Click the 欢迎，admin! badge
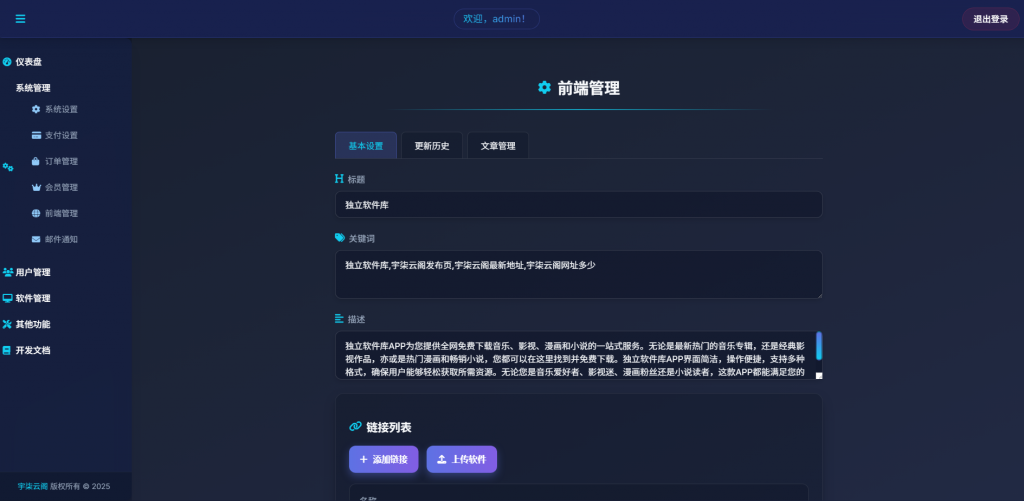This screenshot has height=501, width=1024. point(496,19)
